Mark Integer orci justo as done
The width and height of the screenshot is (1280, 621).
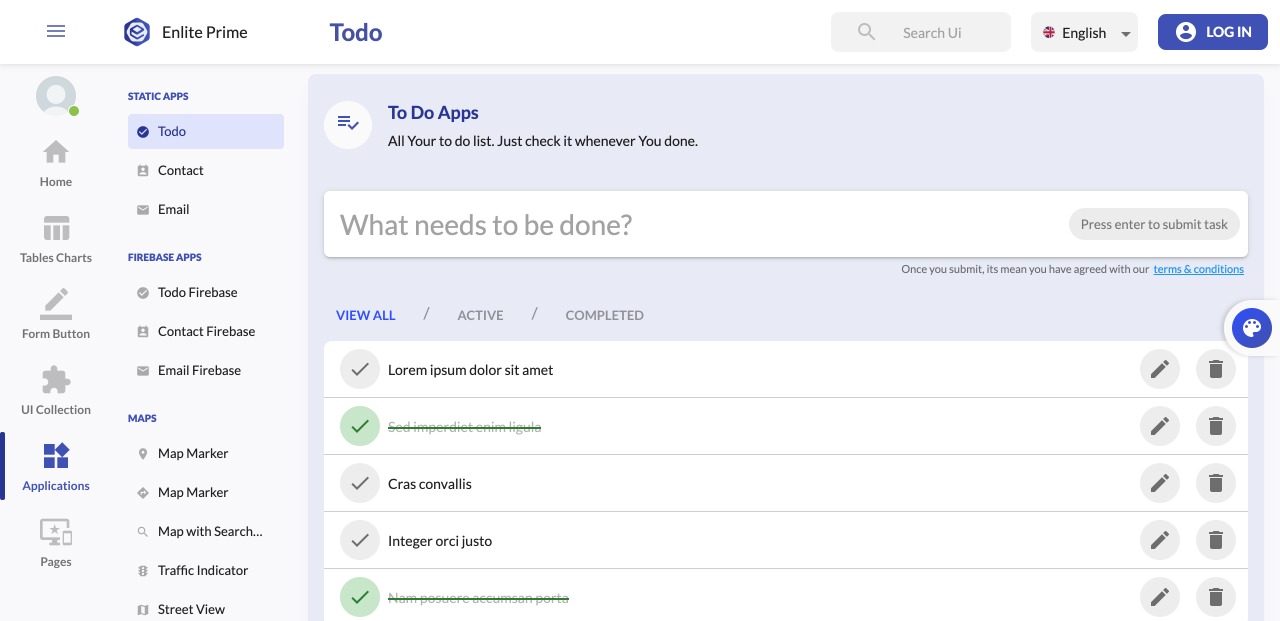(x=360, y=541)
